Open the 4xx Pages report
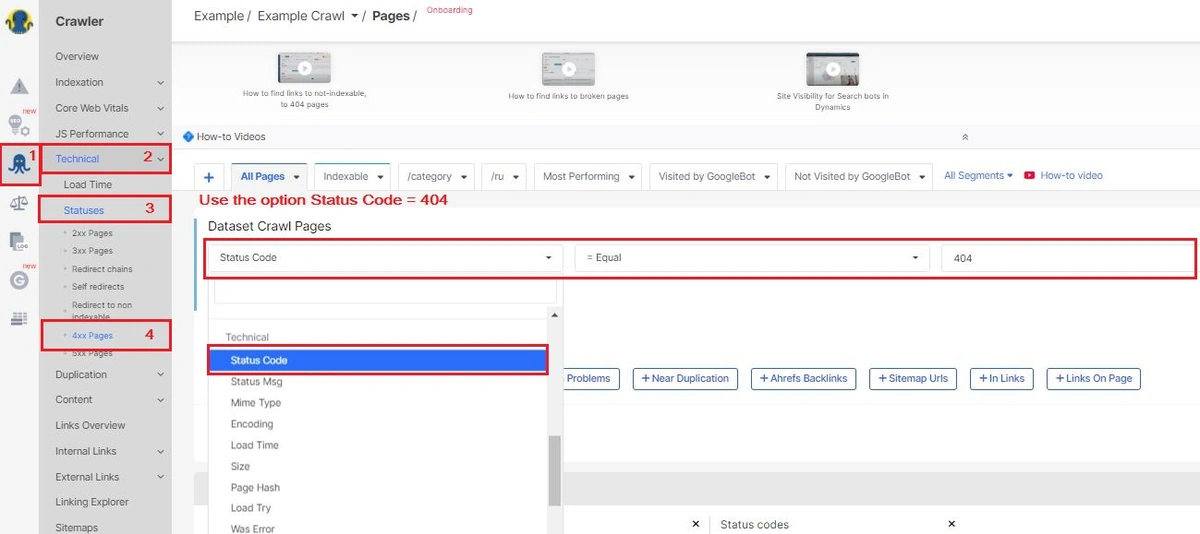1200x534 pixels. click(92, 336)
